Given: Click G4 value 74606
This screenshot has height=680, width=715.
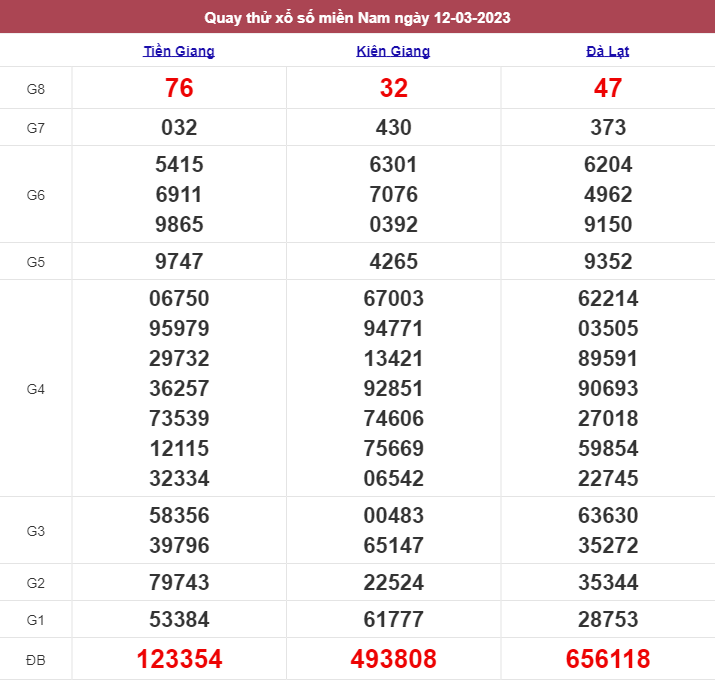Looking at the screenshot, I should coord(394,419).
